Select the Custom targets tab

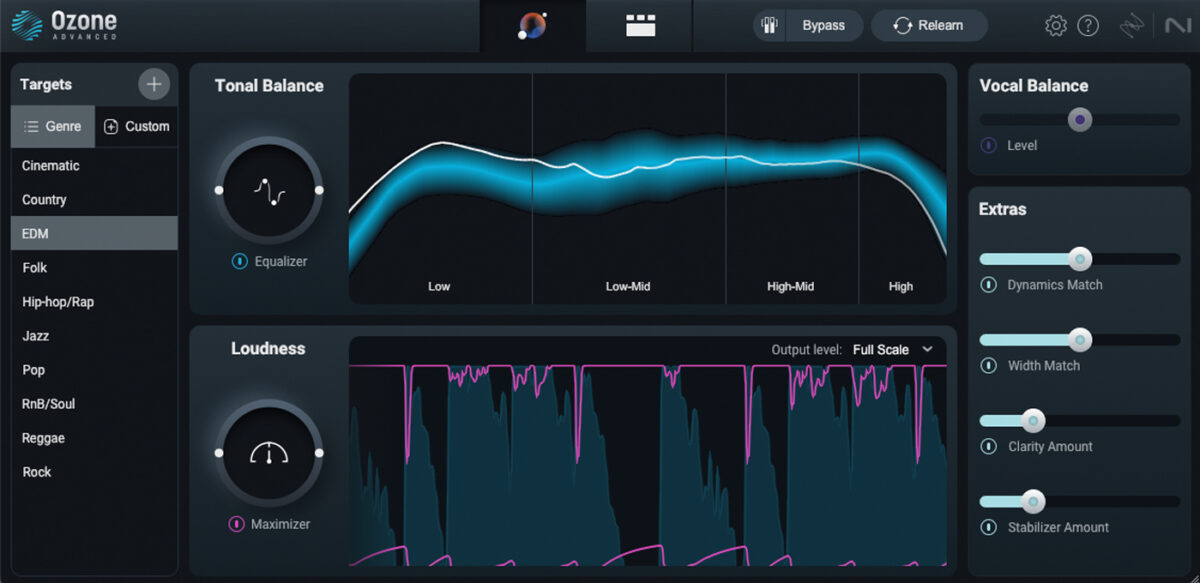[x=137, y=127]
